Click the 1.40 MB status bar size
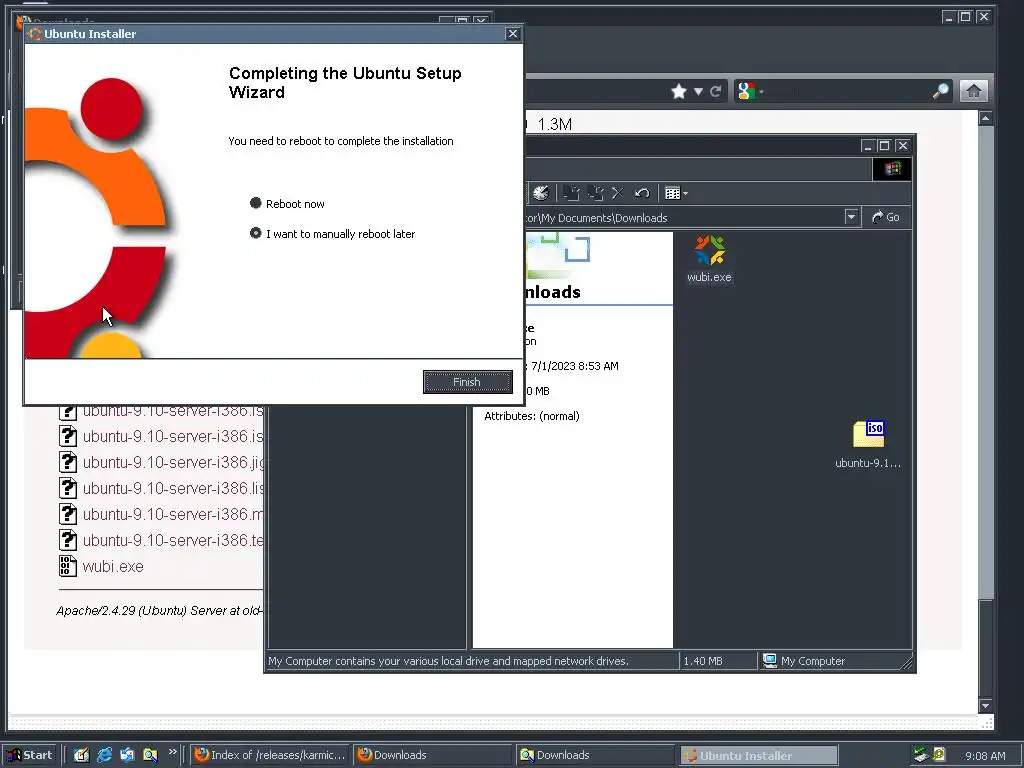Screen dimensions: 1024x768 [x=703, y=661]
